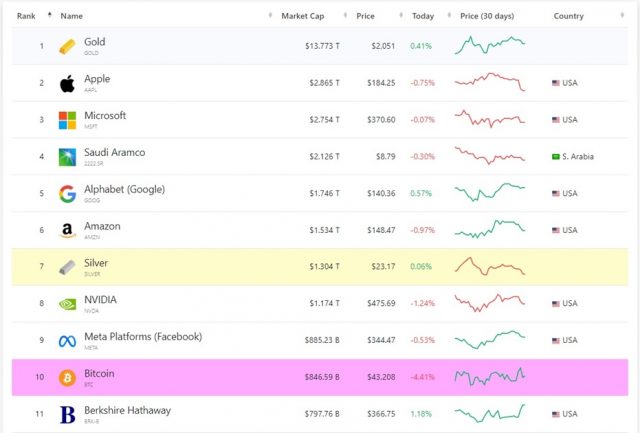The width and height of the screenshot is (640, 433).
Task: Click the Apple logo icon
Action: pos(67,83)
